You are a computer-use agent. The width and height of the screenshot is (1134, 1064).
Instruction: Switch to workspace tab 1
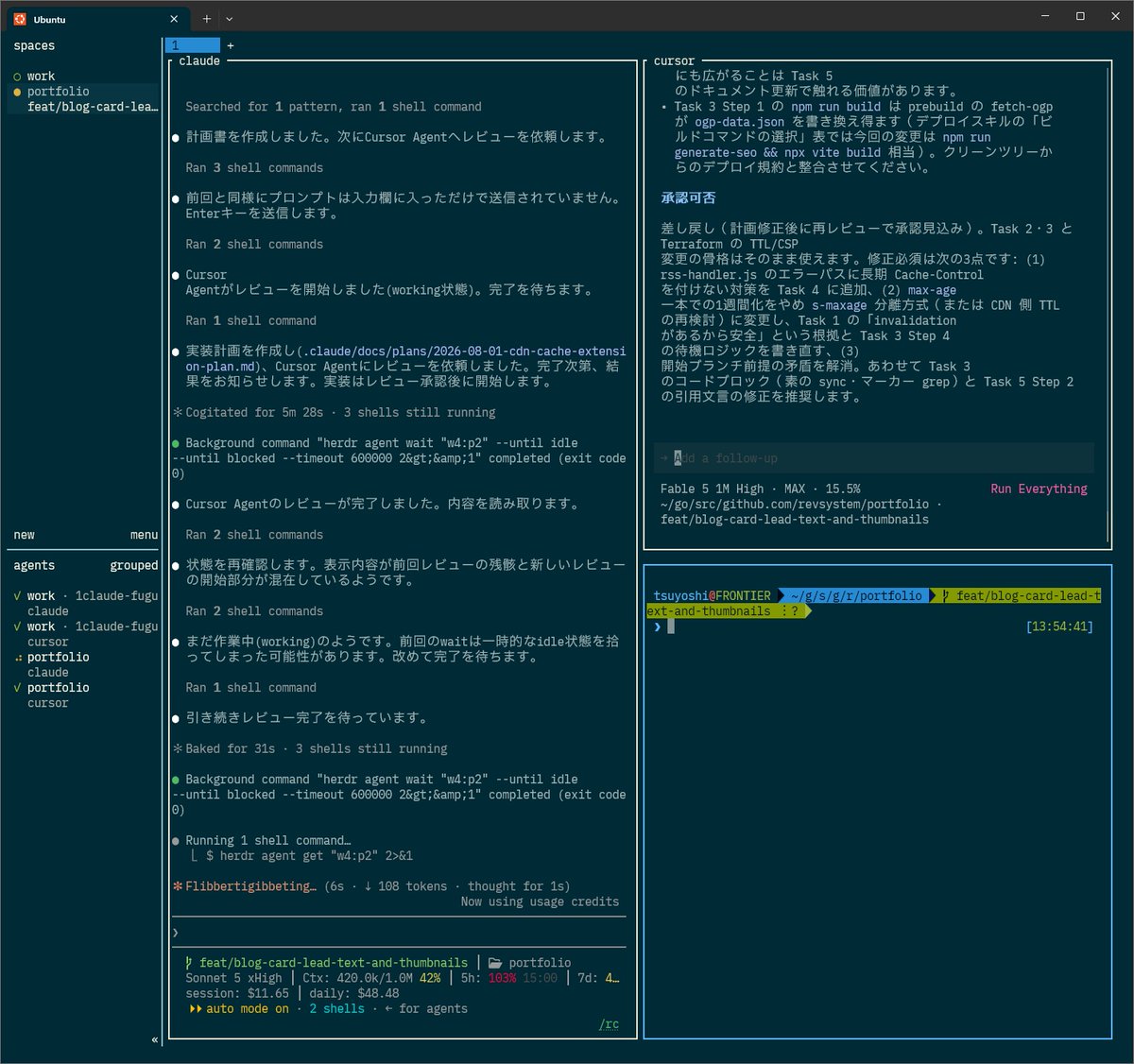pyautogui.click(x=193, y=45)
